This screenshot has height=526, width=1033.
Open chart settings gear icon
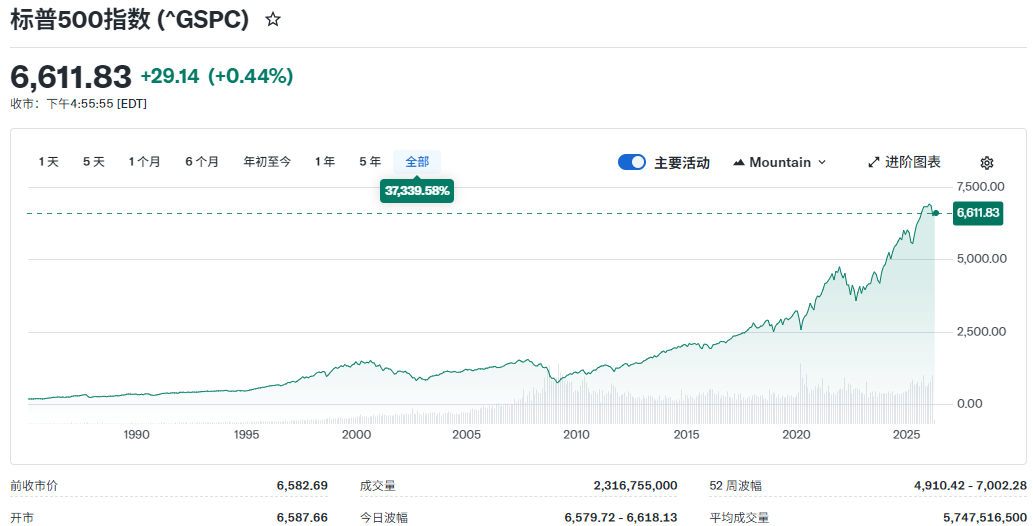coord(986,163)
